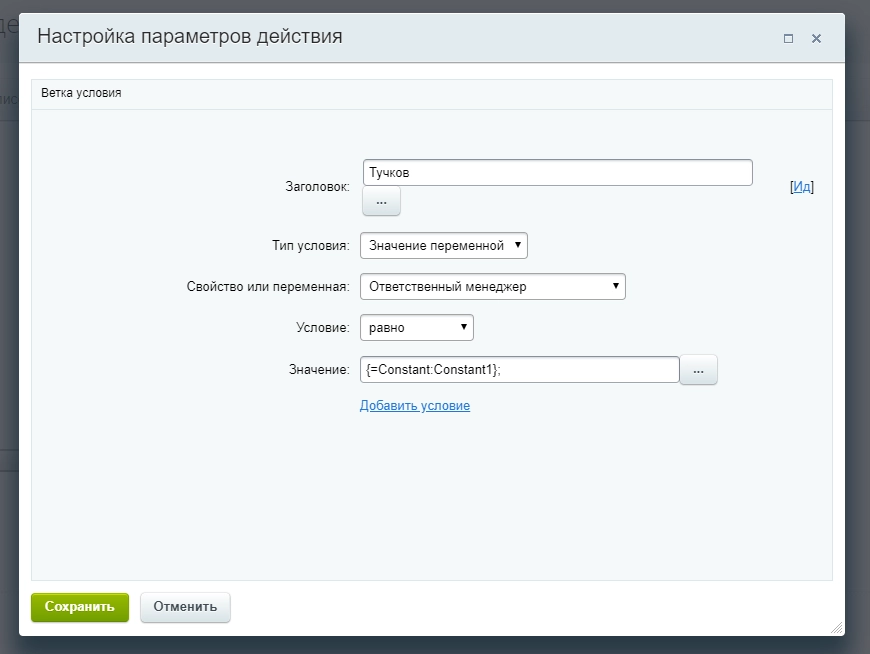Click the Ветка условия section header
The width and height of the screenshot is (870, 654).
(72, 92)
